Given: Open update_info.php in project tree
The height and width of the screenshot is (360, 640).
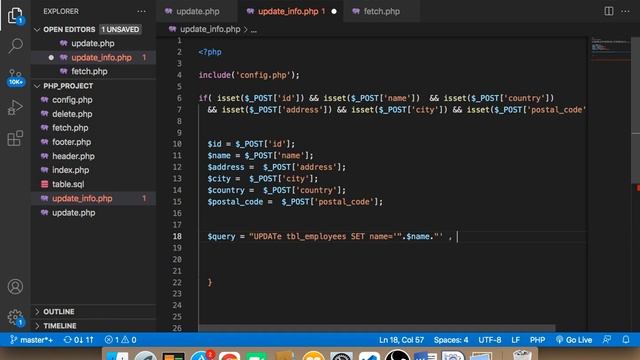Looking at the screenshot, I should (x=93, y=198).
